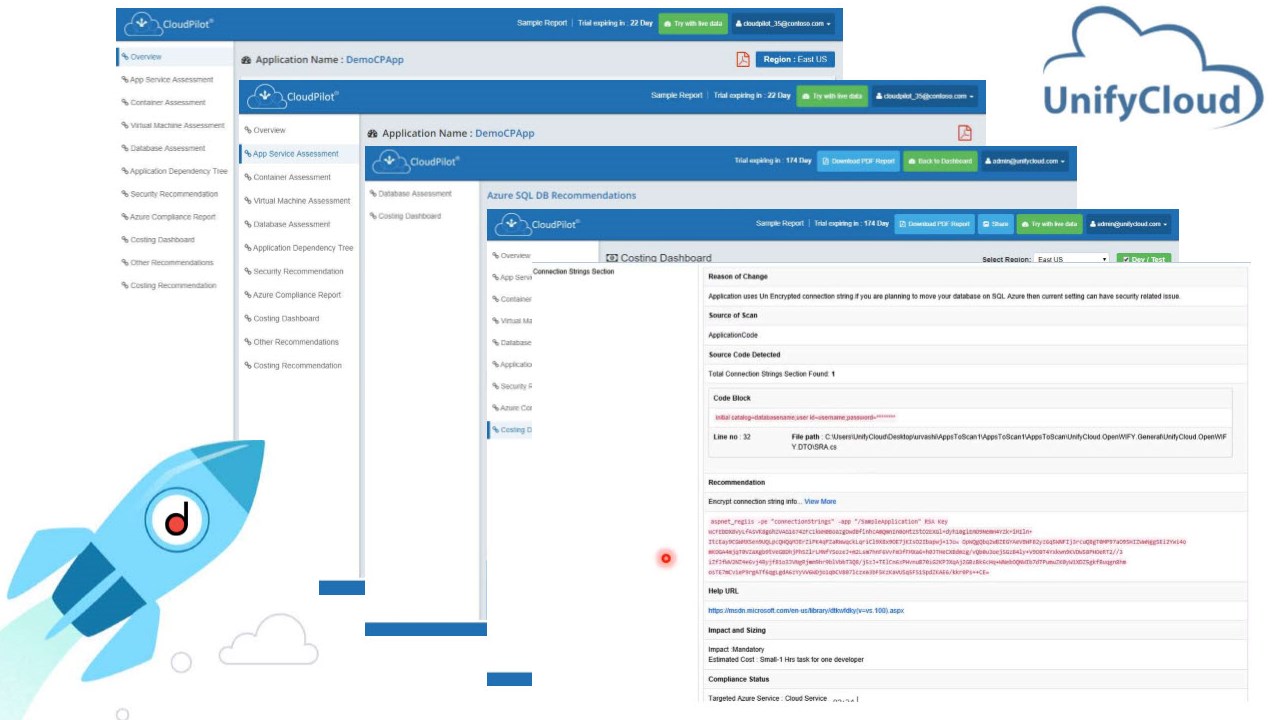The height and width of the screenshot is (720, 1280).
Task: Click the Share button
Action: [x=994, y=224]
